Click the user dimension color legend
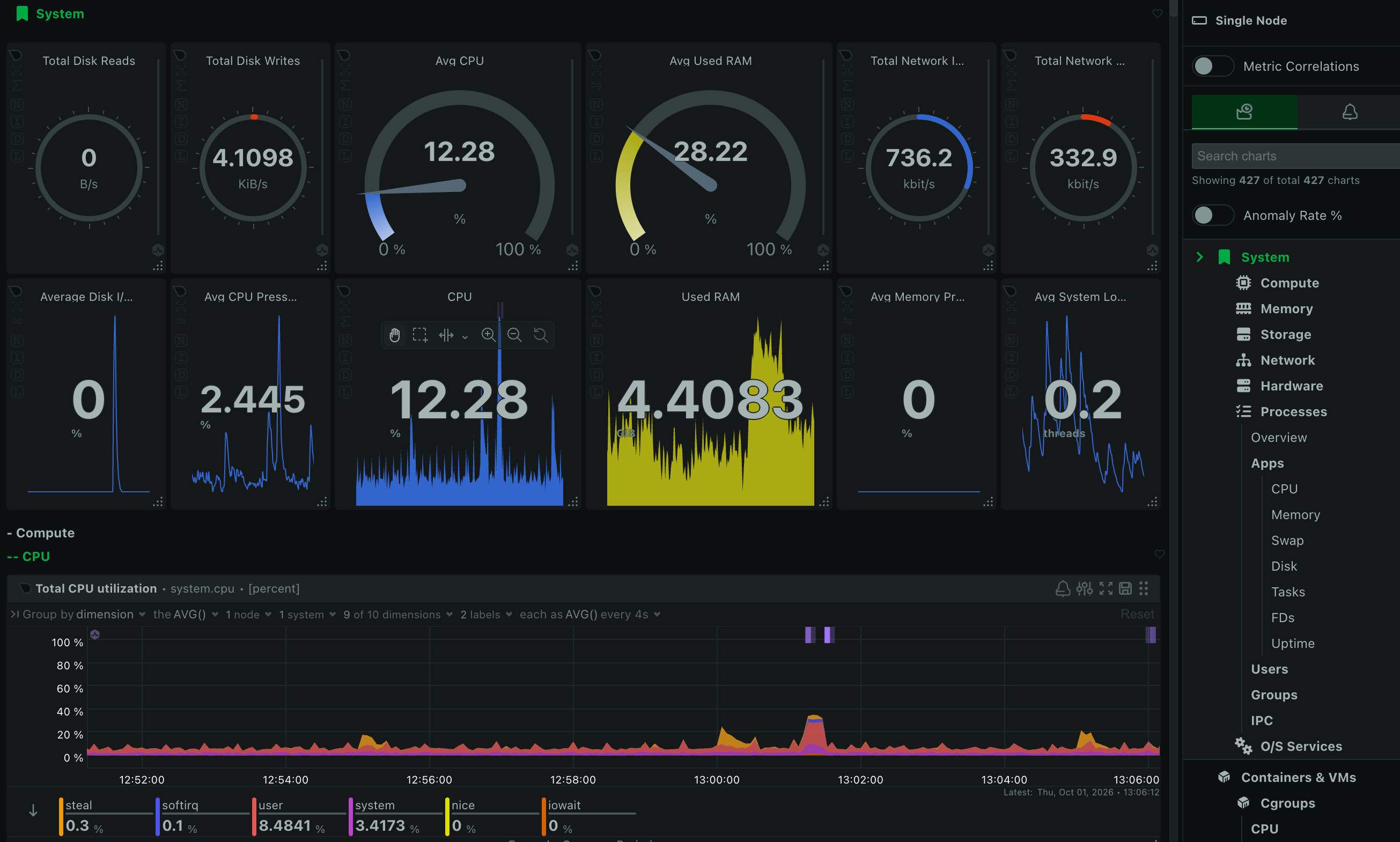Image resolution: width=1400 pixels, height=842 pixels. click(x=254, y=816)
